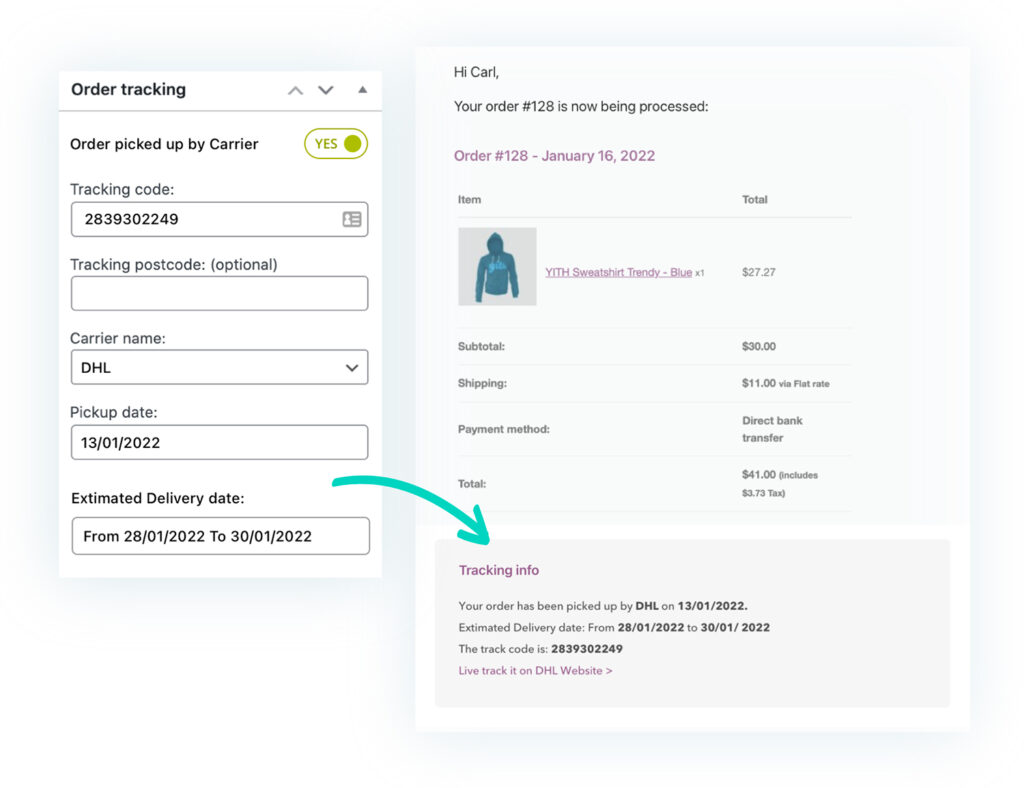Move the Order tracking panel down using the arrow
Screen dimensions: 1024x788
tap(325, 90)
